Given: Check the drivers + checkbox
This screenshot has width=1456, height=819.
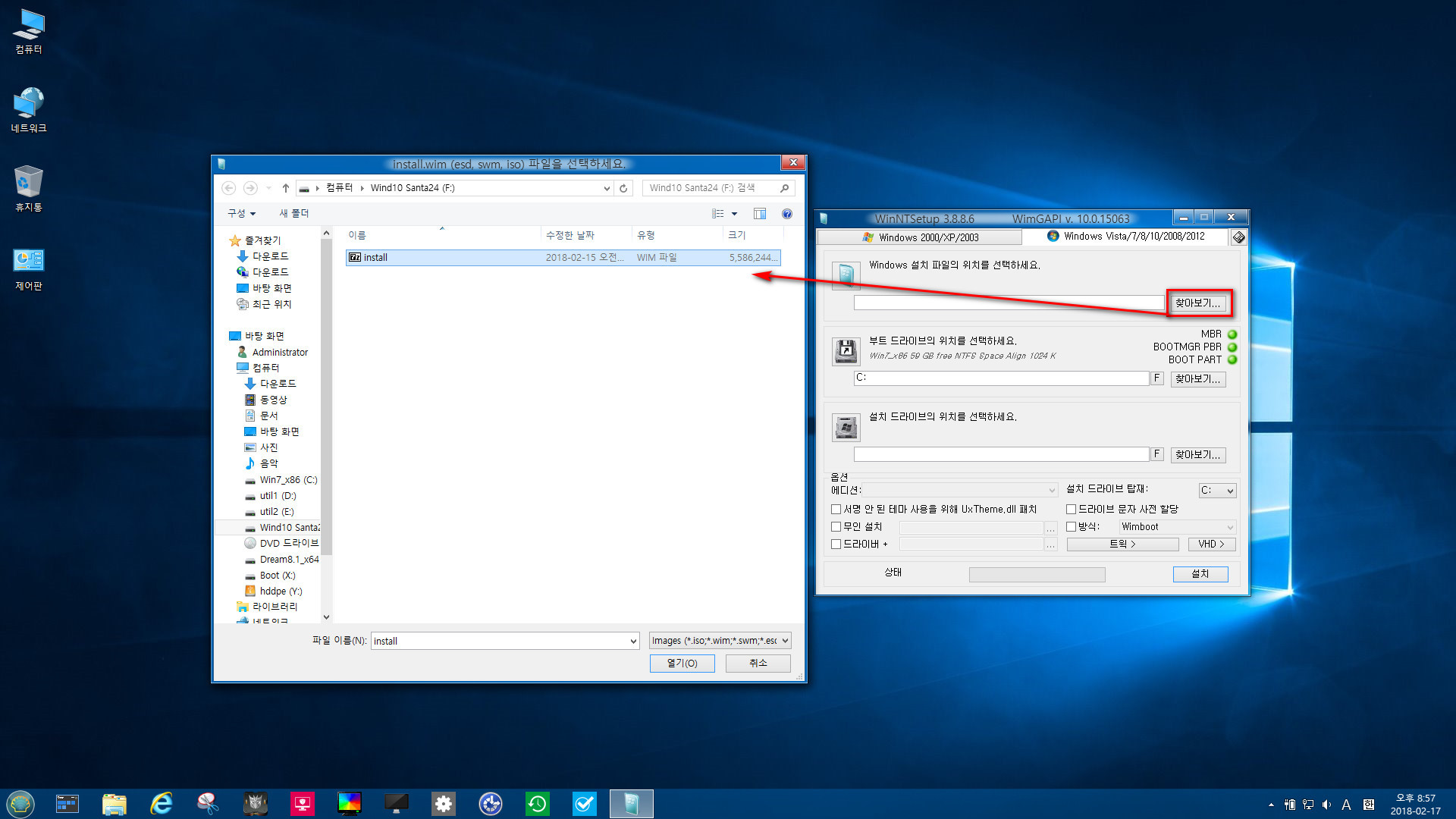Looking at the screenshot, I should pyautogui.click(x=836, y=544).
